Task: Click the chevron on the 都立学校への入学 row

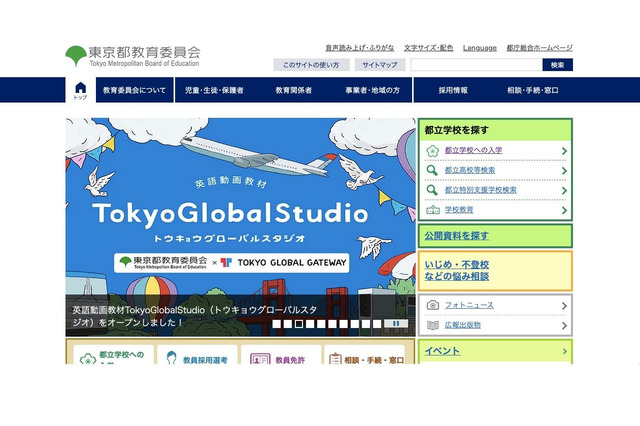Action: pyautogui.click(x=564, y=151)
